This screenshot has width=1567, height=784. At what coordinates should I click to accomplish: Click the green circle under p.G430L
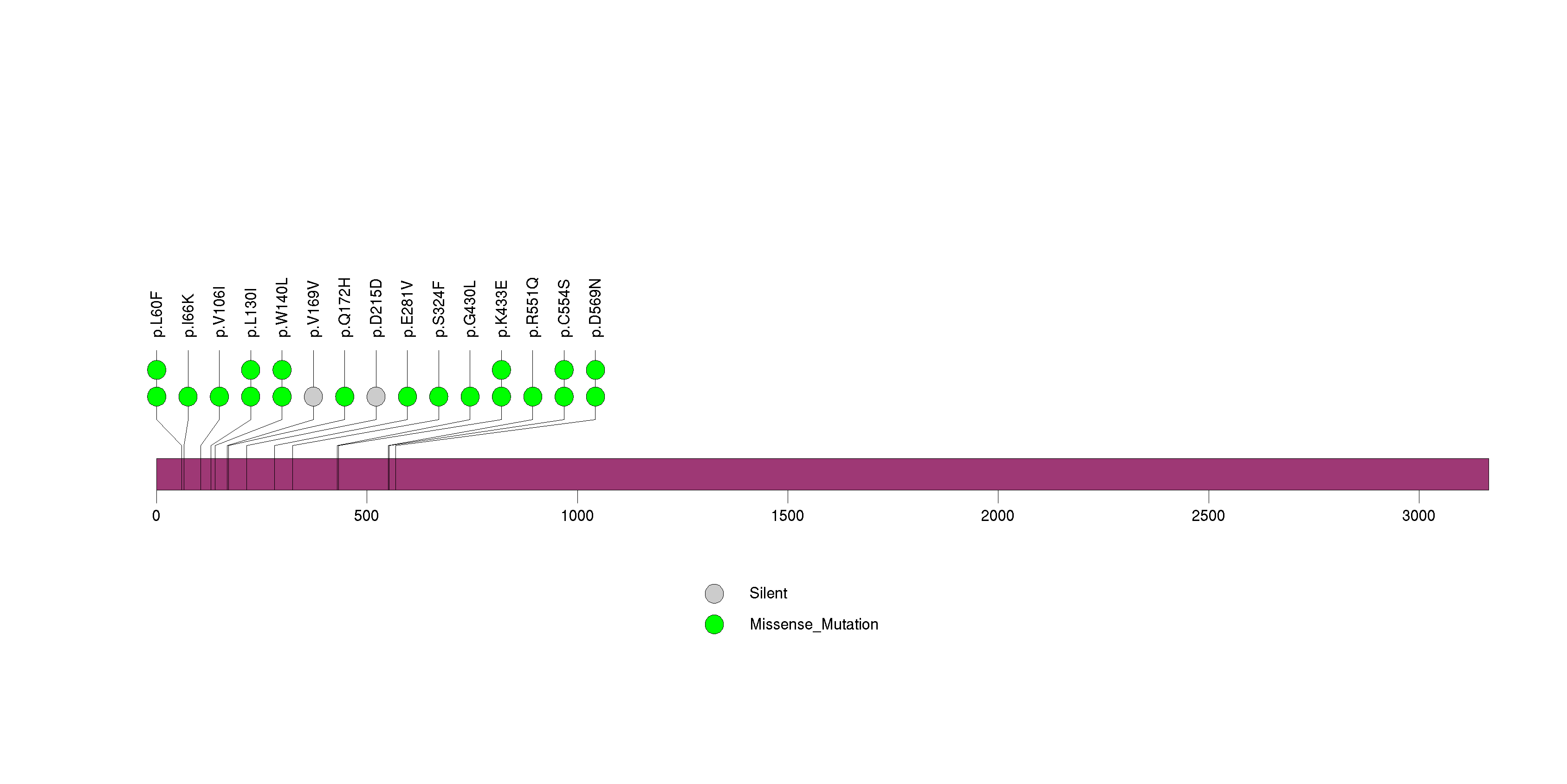point(470,397)
